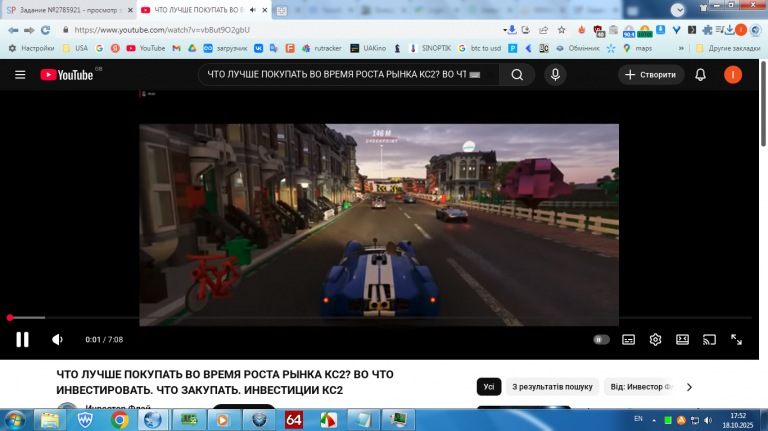Screen dimensions: 768x431
Task: Open the puzzle-piece extensions menu
Action: [x=707, y=30]
